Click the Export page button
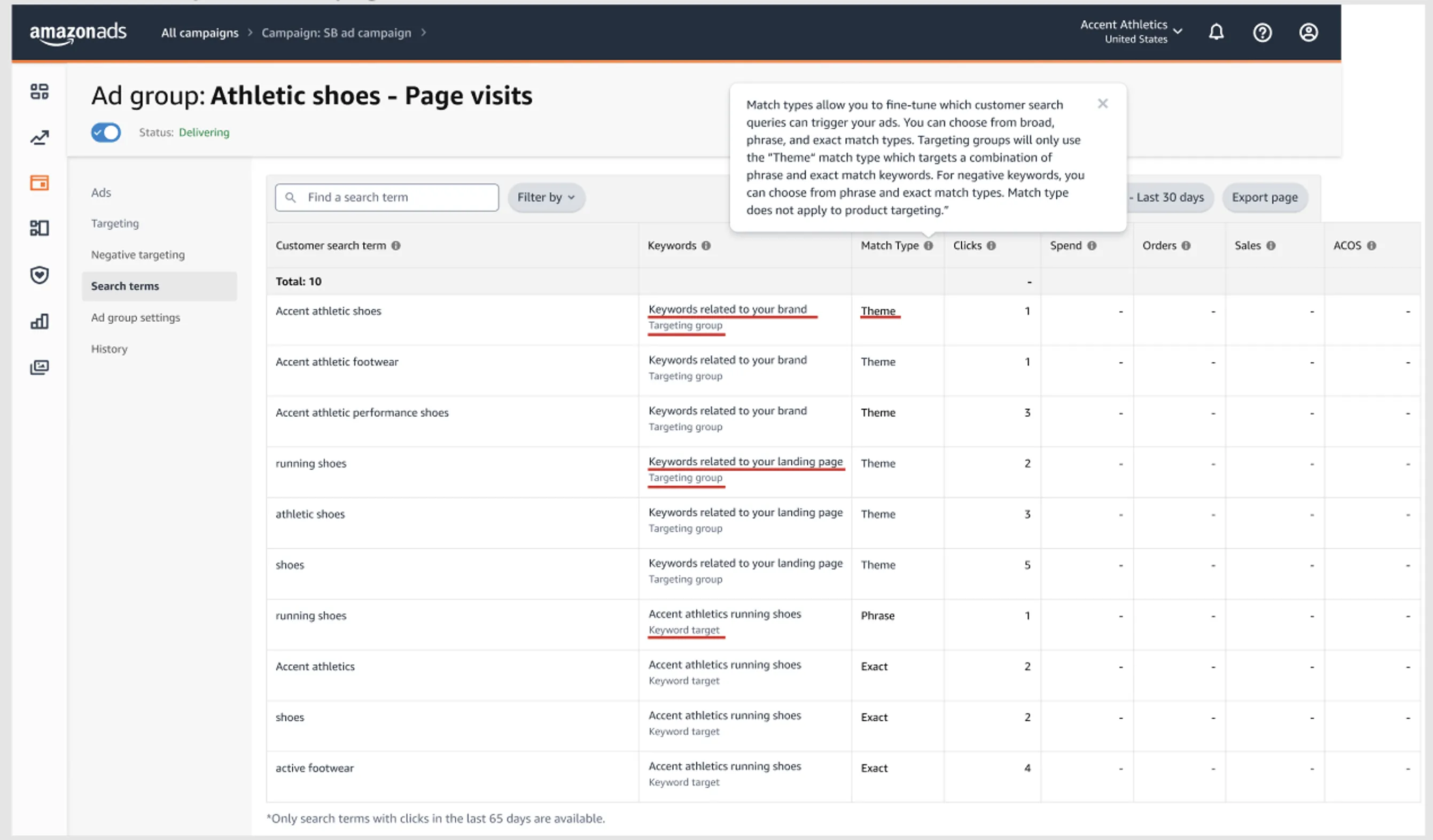 [x=1265, y=197]
